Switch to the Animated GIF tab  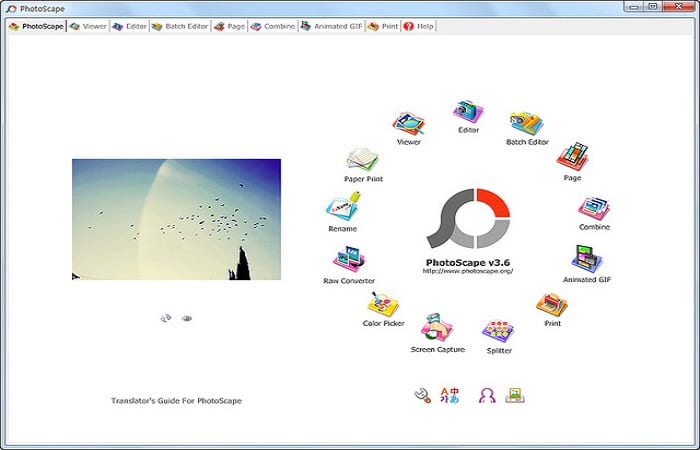(x=332, y=26)
